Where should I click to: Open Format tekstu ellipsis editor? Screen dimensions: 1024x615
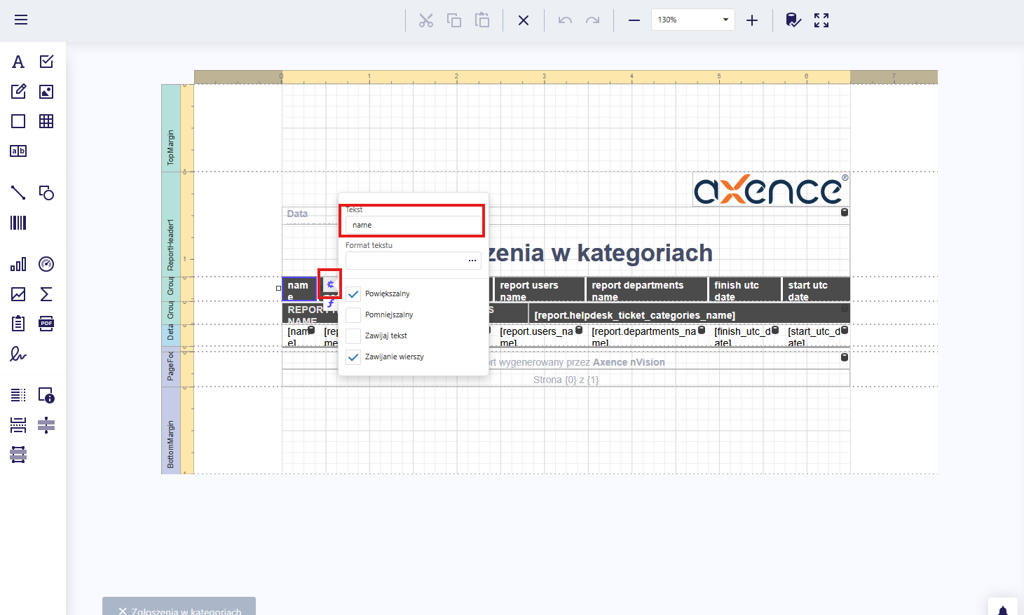473,261
